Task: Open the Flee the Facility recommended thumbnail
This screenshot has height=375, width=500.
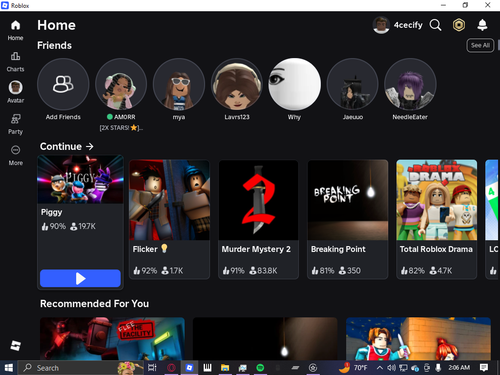Action: pos(112,339)
